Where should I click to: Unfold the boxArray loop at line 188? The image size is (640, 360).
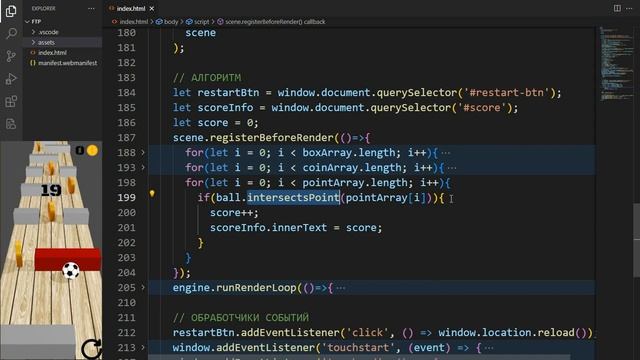(143, 153)
